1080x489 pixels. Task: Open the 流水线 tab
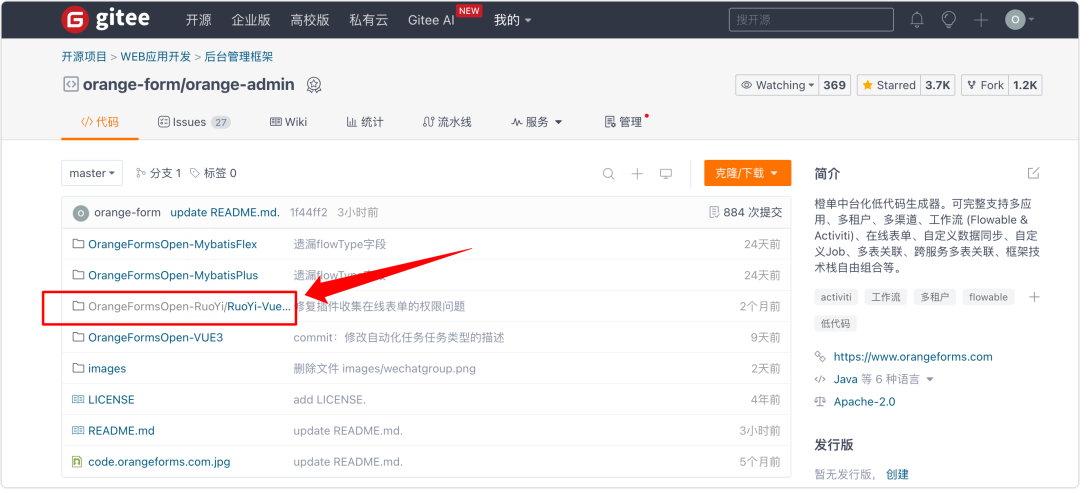click(446, 122)
